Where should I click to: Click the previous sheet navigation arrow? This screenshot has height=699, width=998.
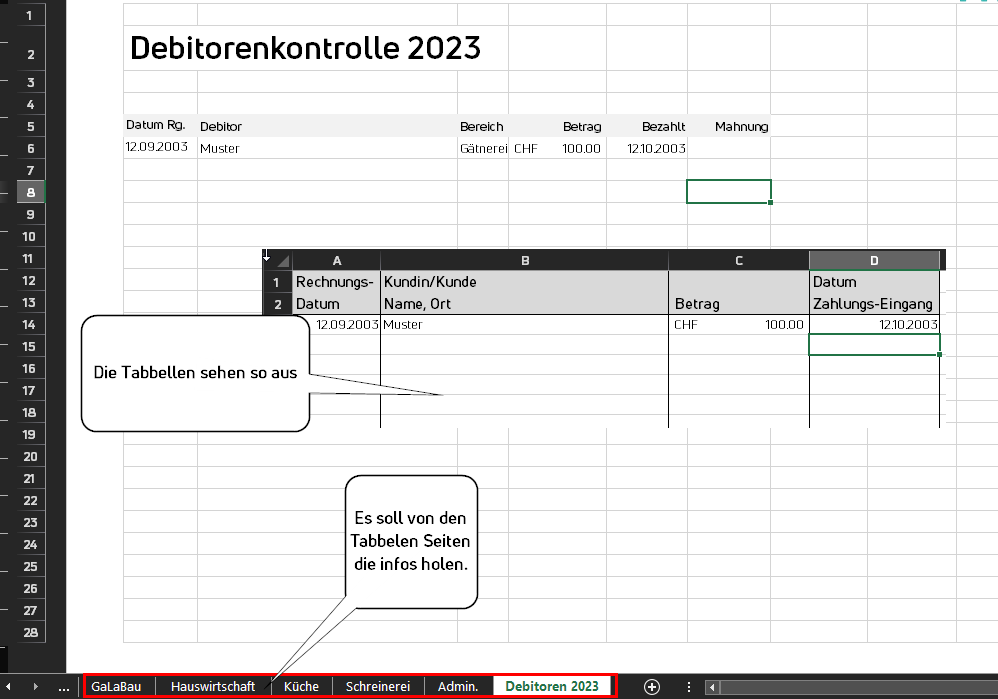click(8, 687)
